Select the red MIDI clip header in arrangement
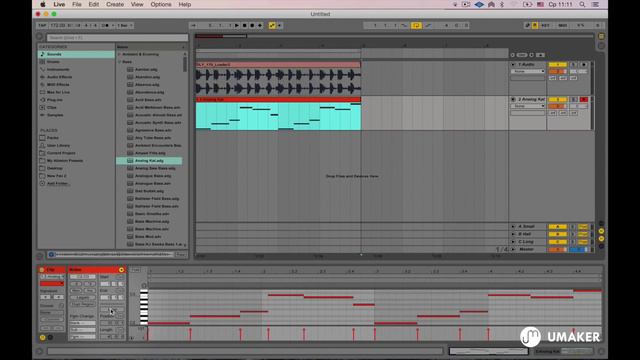The width and height of the screenshot is (640, 360). [278, 99]
